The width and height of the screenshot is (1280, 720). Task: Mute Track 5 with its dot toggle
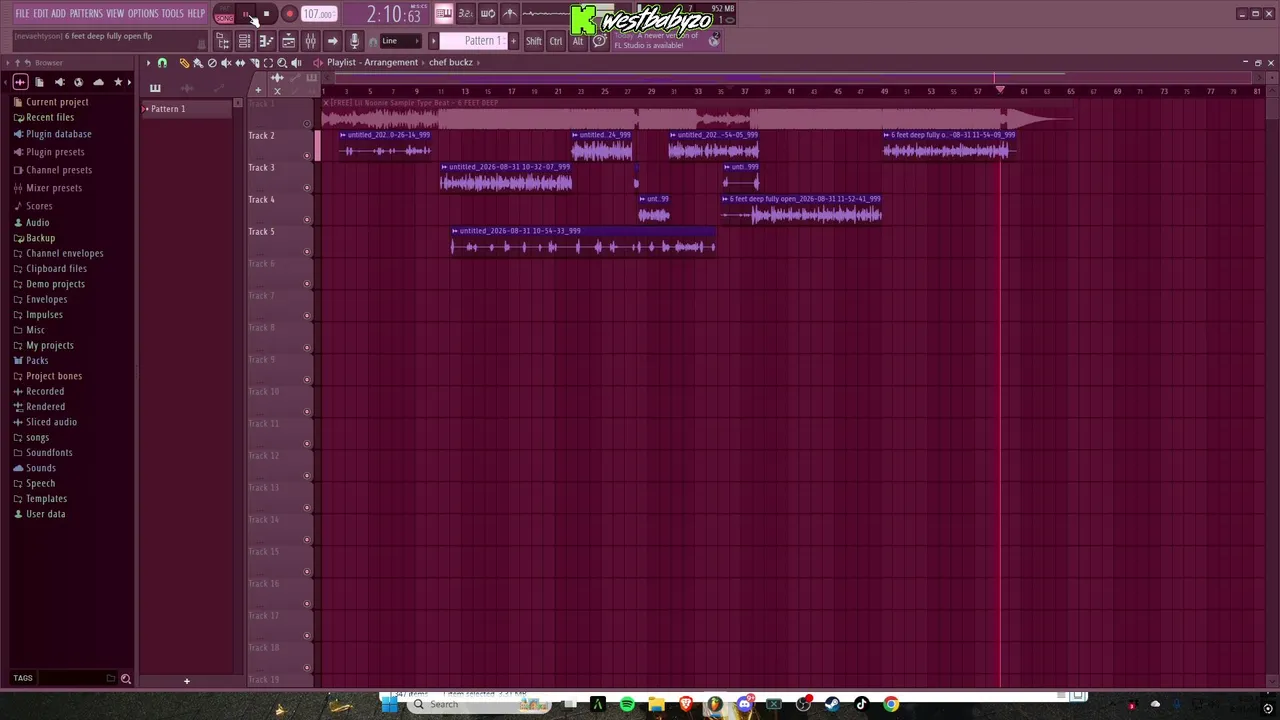(307, 252)
